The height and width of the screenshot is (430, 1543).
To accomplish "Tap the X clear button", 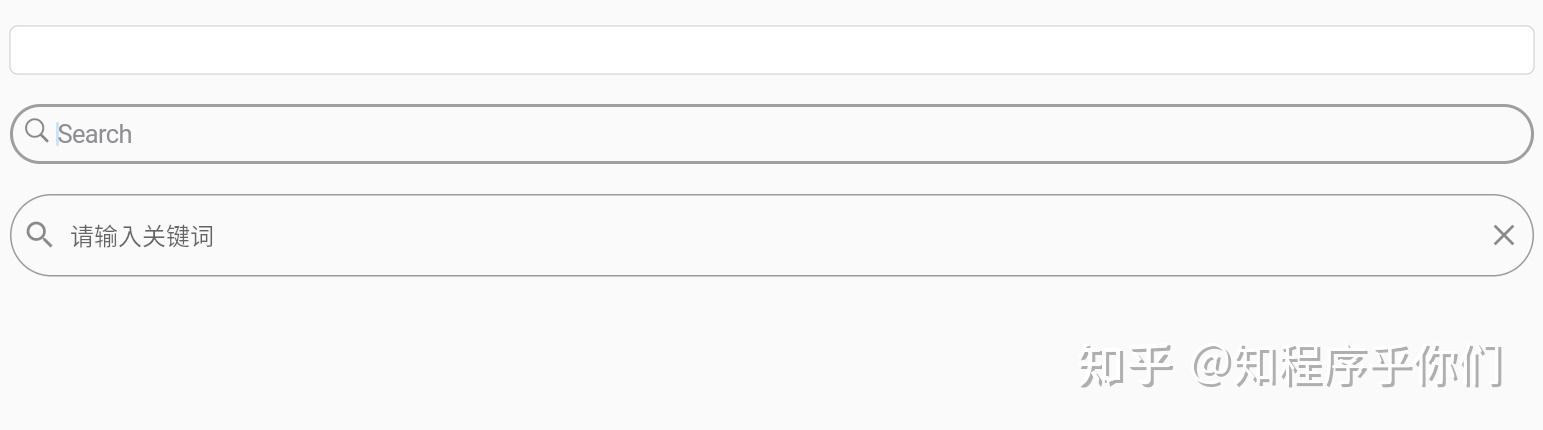I will click(x=1503, y=235).
